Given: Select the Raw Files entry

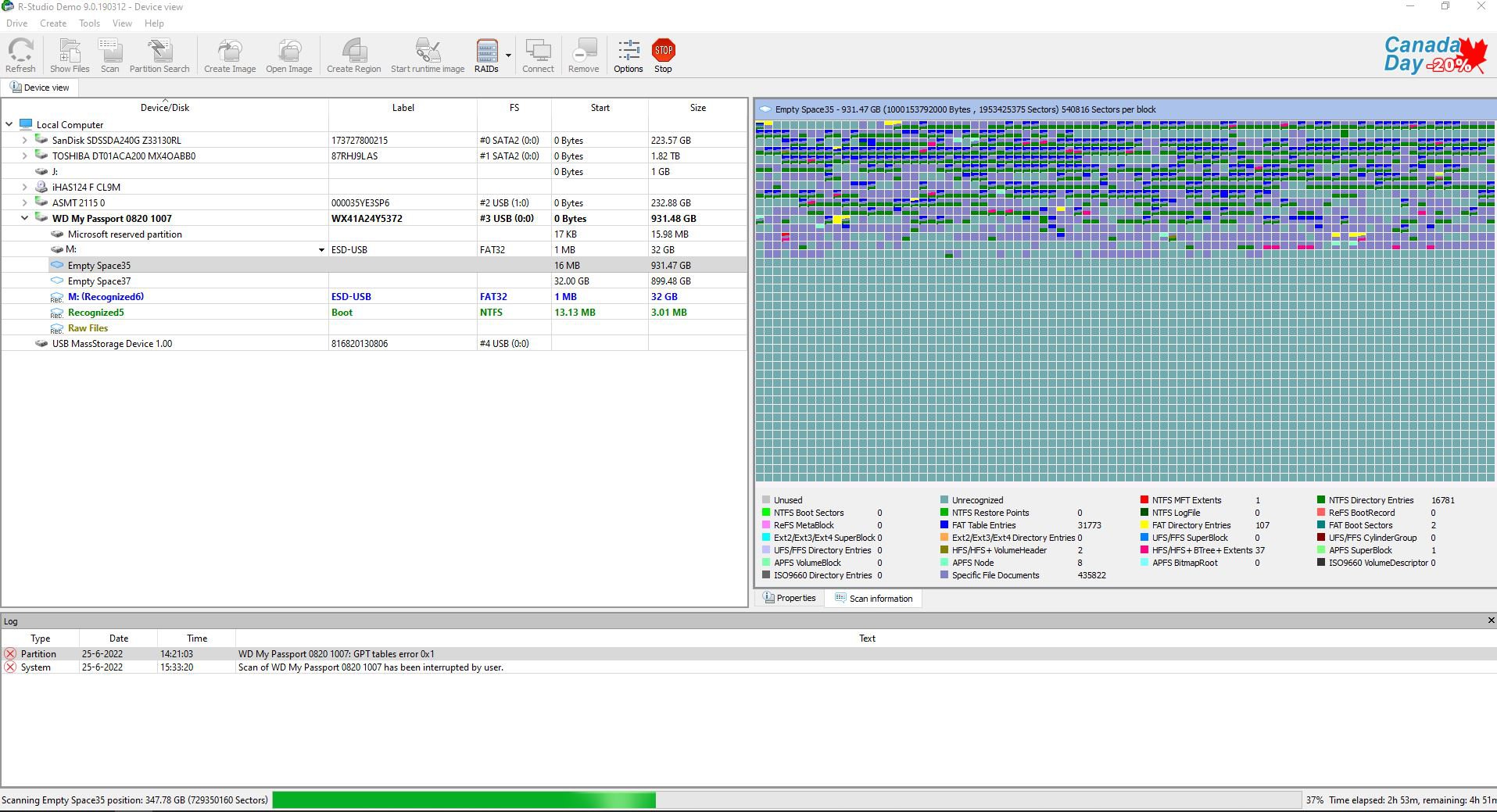Looking at the screenshot, I should click(x=88, y=328).
